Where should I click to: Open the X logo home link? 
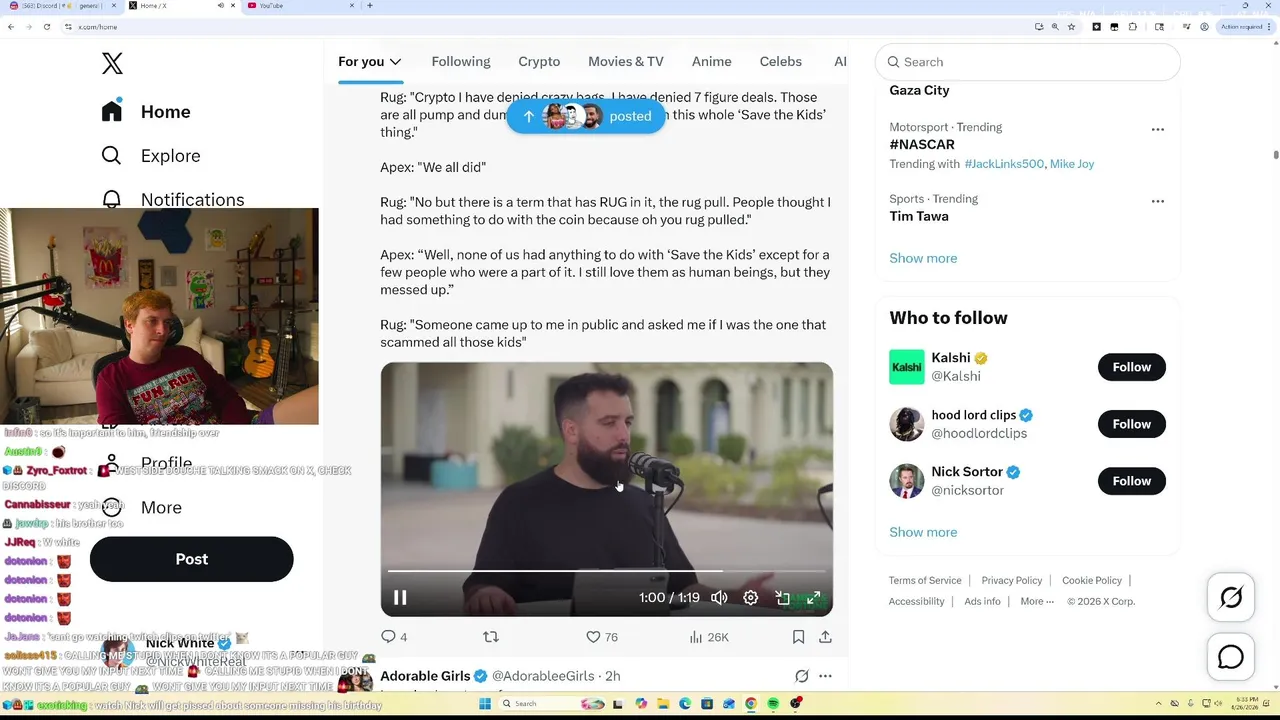[112, 63]
